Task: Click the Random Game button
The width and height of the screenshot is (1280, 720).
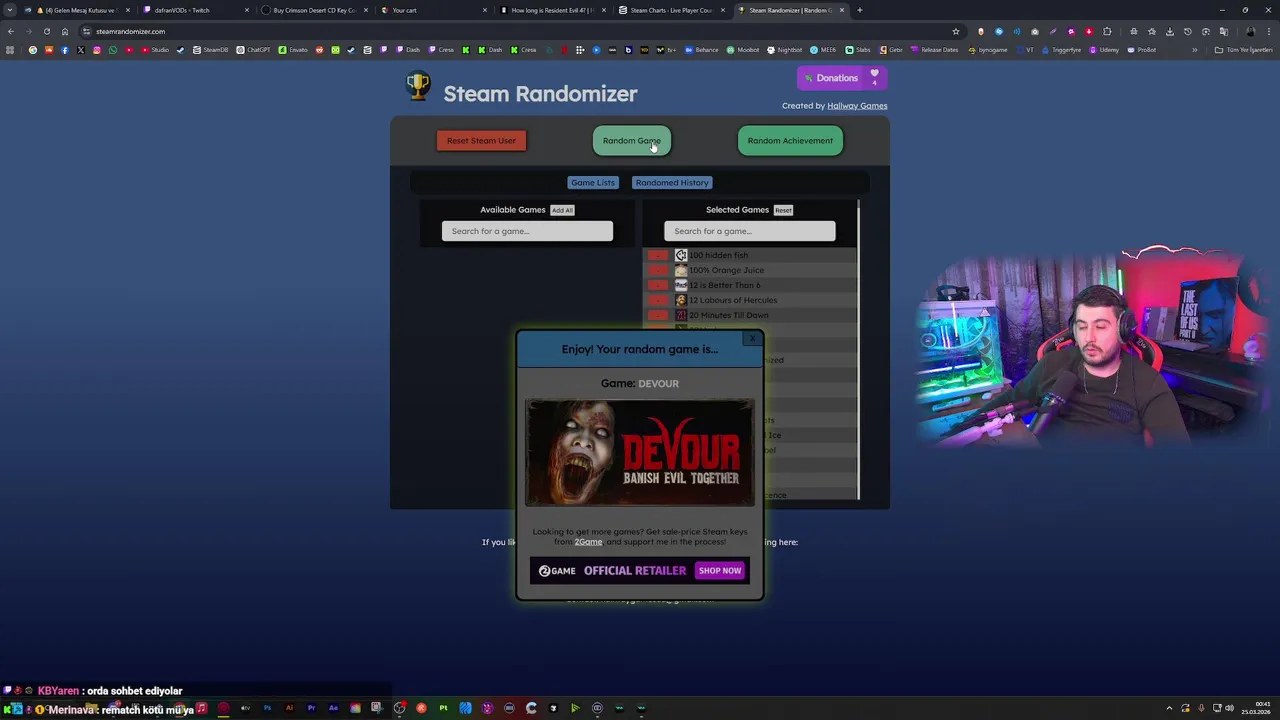Action: (x=631, y=141)
